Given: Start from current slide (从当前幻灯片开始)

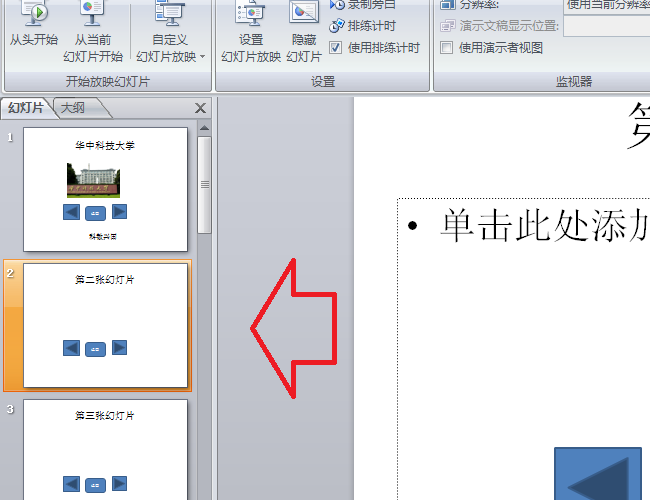Looking at the screenshot, I should (93, 32).
